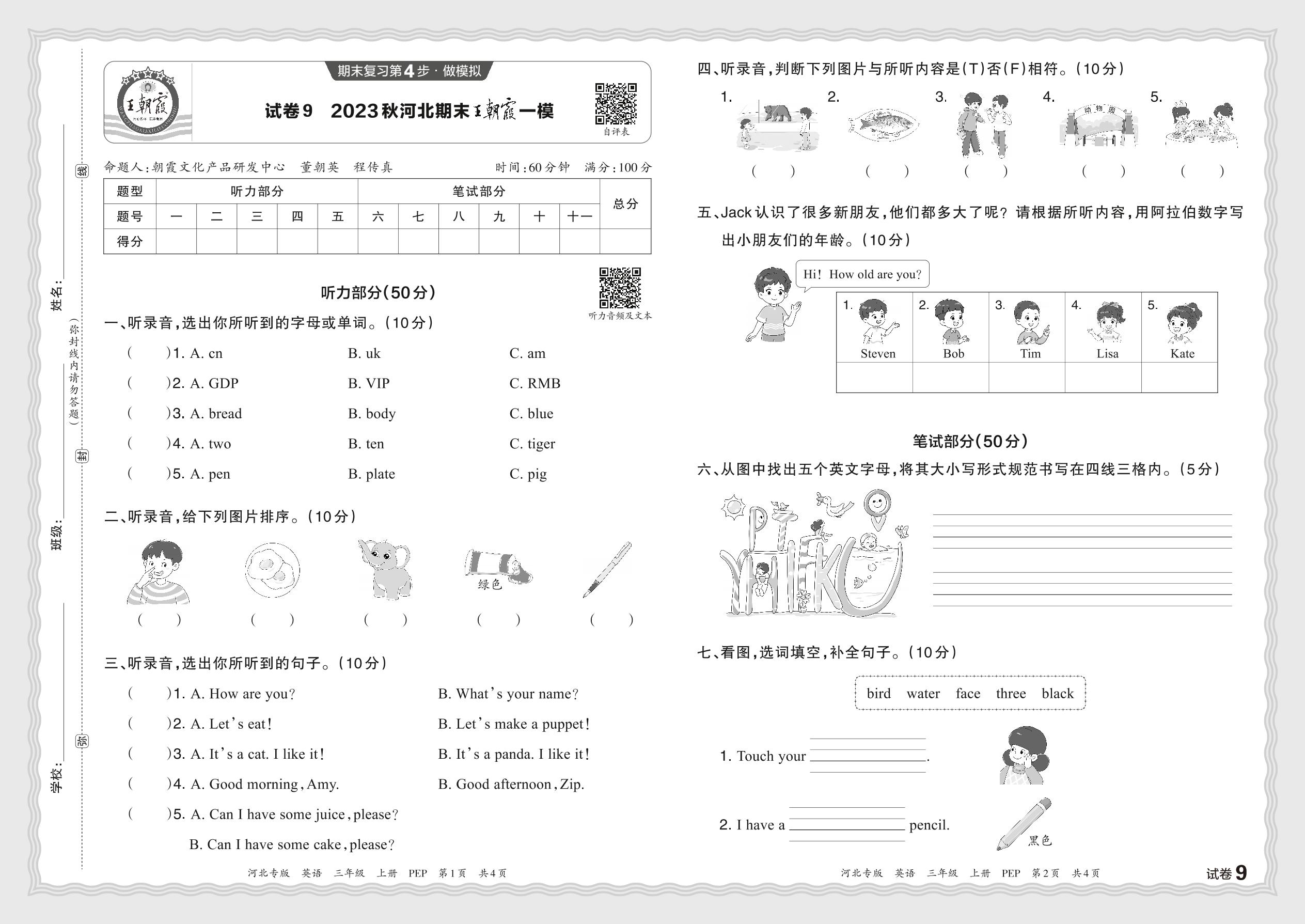
Task: Click the black pencil picture labeled 黑色
Action: point(1024,823)
